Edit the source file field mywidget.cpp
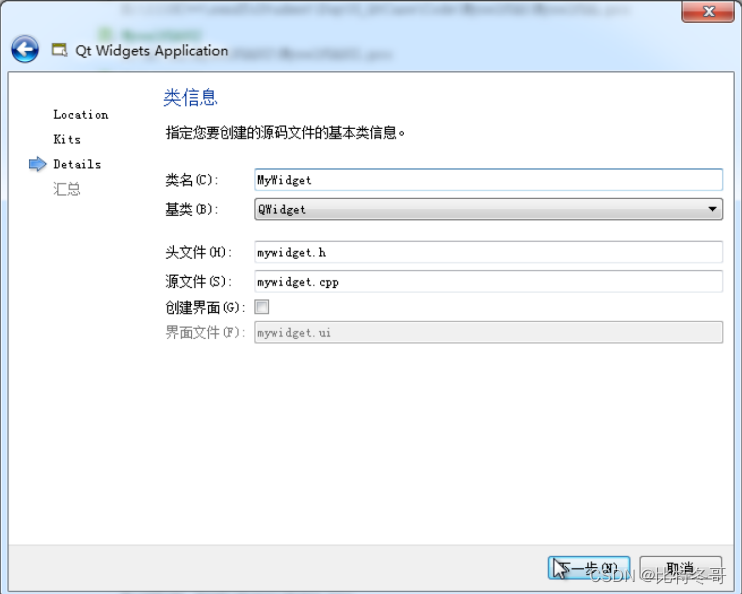Screen dimensions: 742x594 tap(488, 282)
